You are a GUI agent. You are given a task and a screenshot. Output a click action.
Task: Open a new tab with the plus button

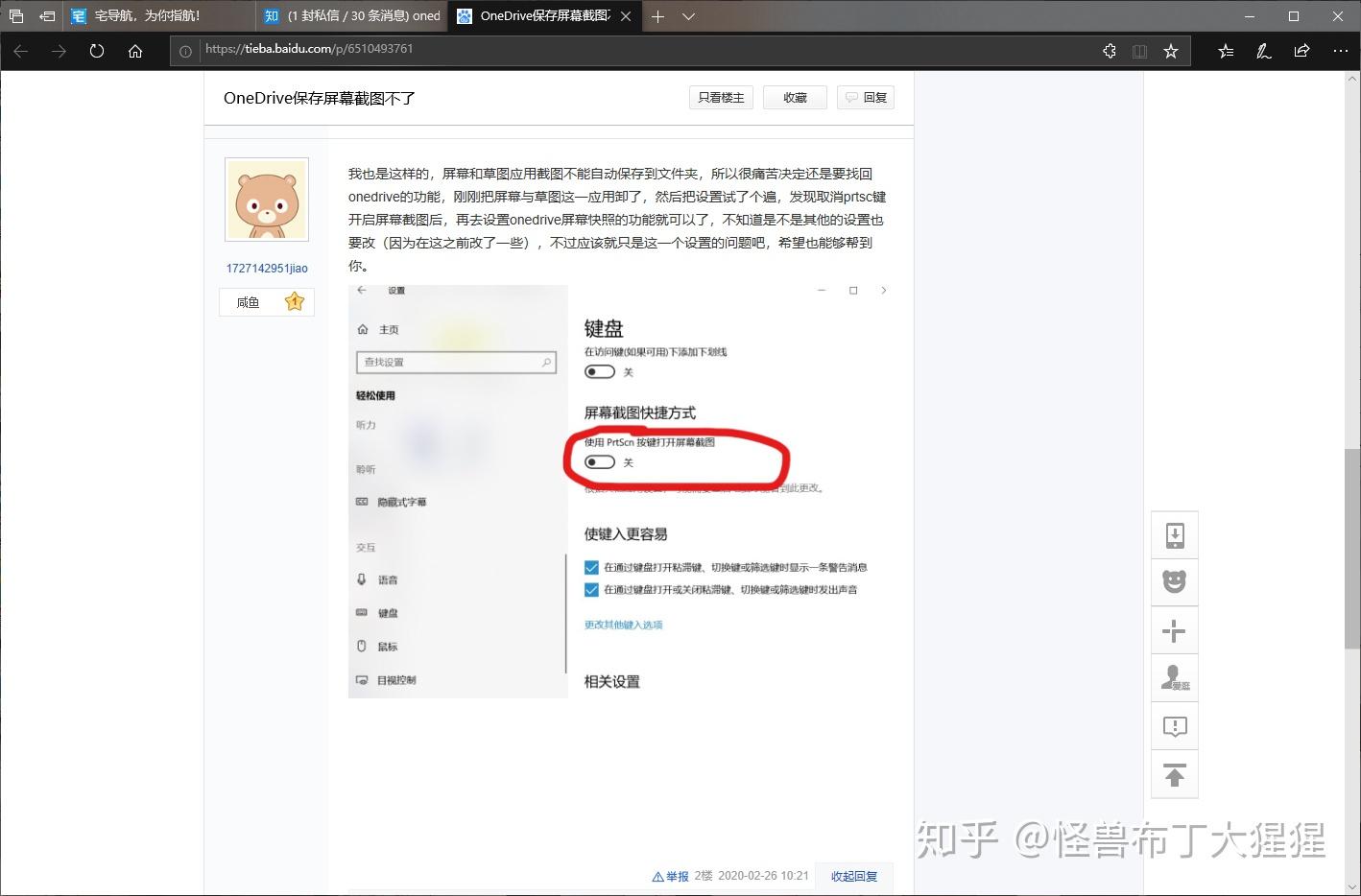coord(657,16)
